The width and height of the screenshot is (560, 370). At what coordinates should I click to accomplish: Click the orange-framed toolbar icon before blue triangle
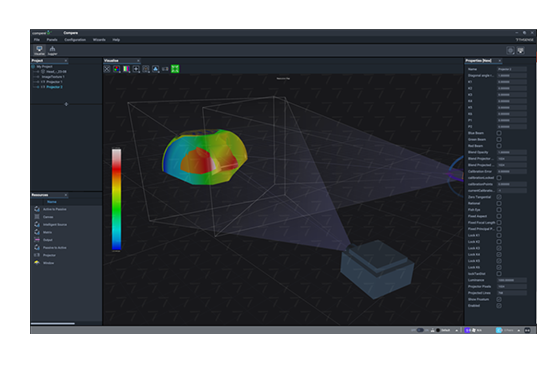click(x=146, y=69)
